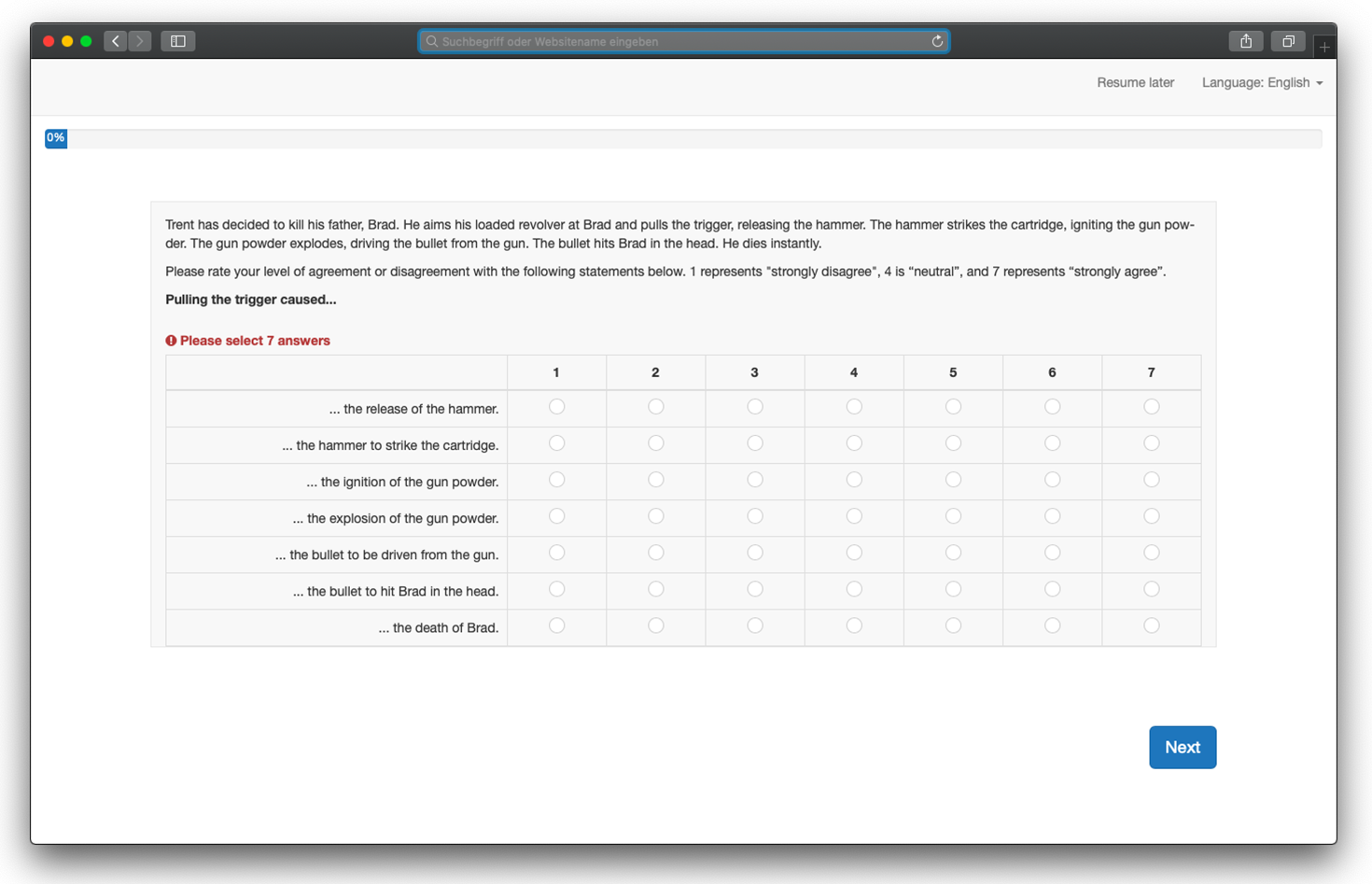
Task: Open the Share icon in toolbar
Action: click(x=1246, y=41)
